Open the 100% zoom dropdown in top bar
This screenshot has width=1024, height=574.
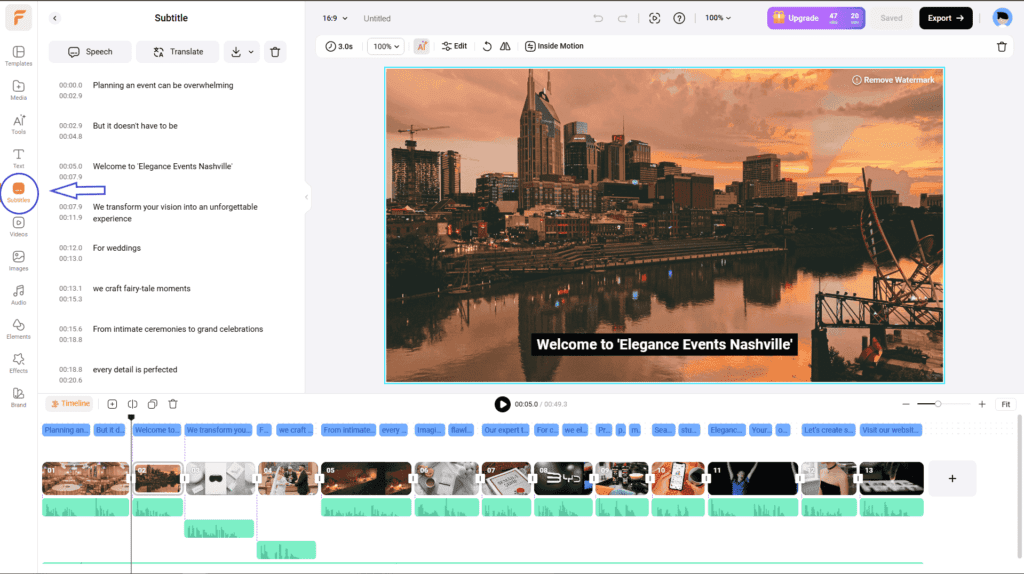(x=718, y=18)
